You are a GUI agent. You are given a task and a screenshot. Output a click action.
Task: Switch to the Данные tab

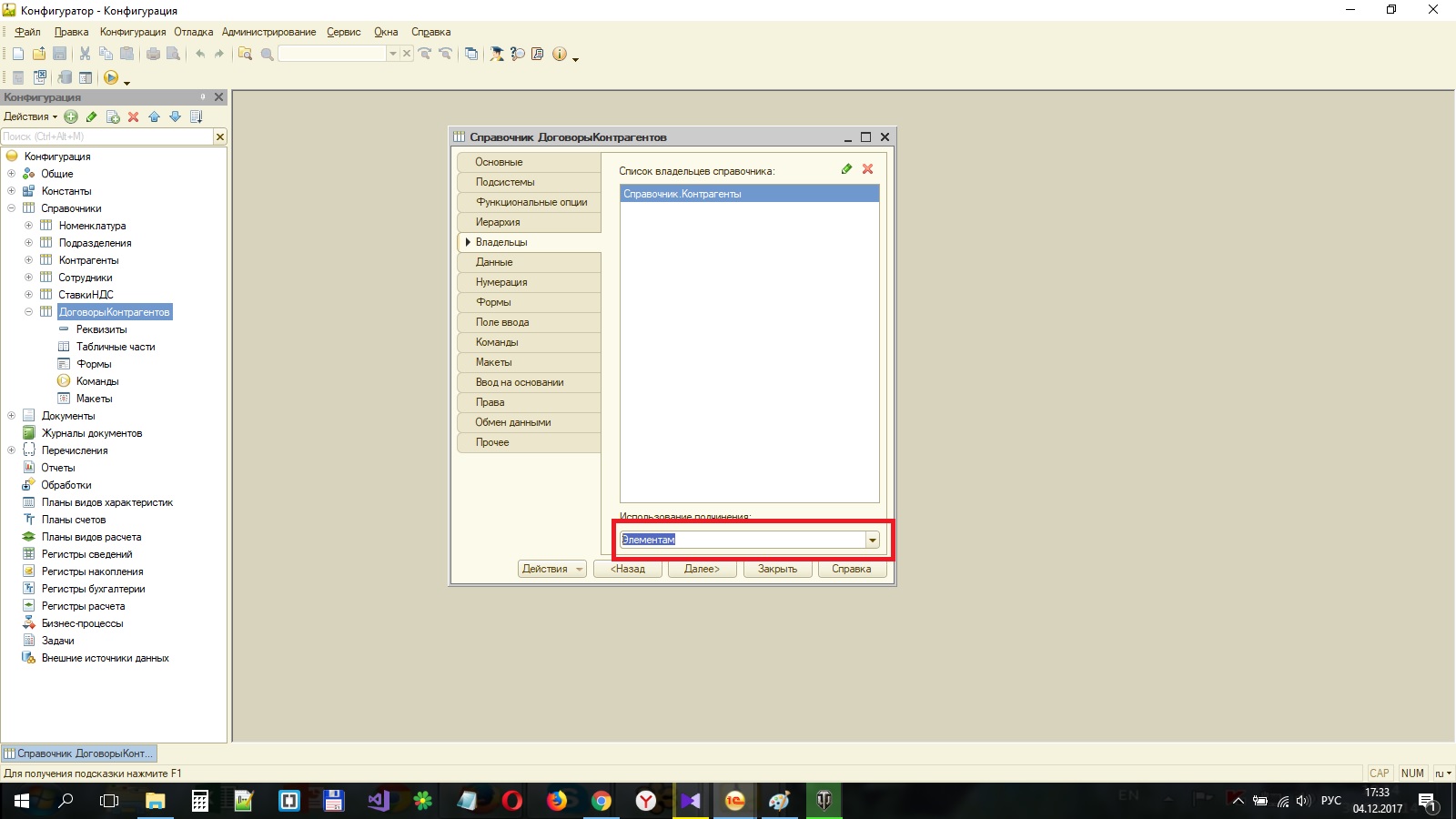click(529, 262)
